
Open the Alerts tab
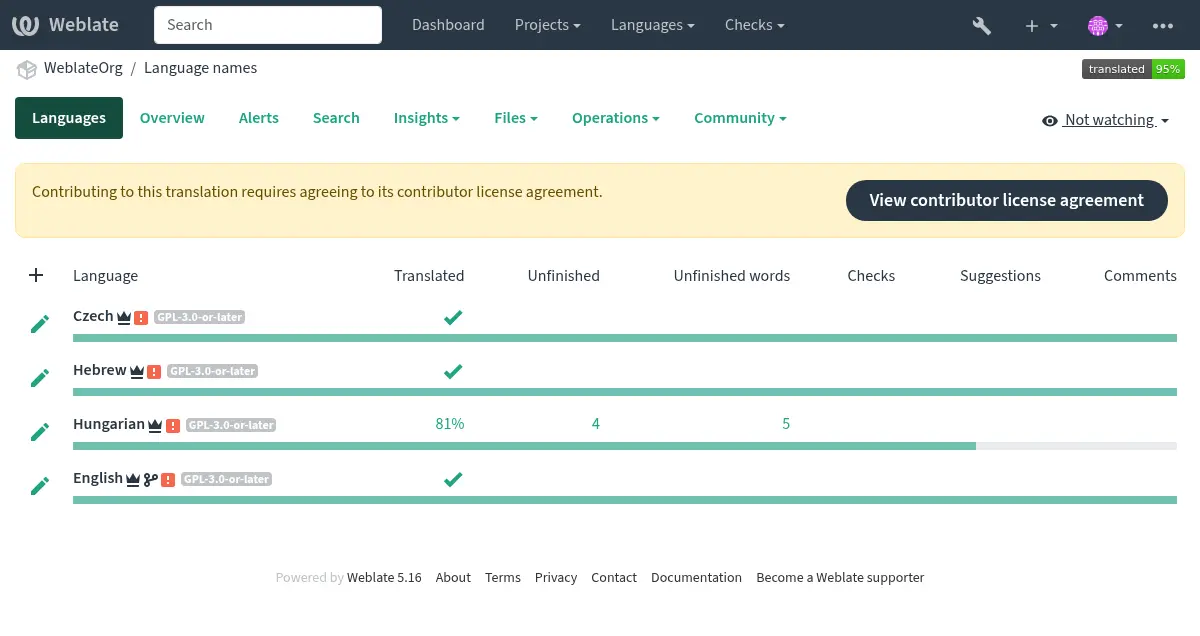point(258,118)
